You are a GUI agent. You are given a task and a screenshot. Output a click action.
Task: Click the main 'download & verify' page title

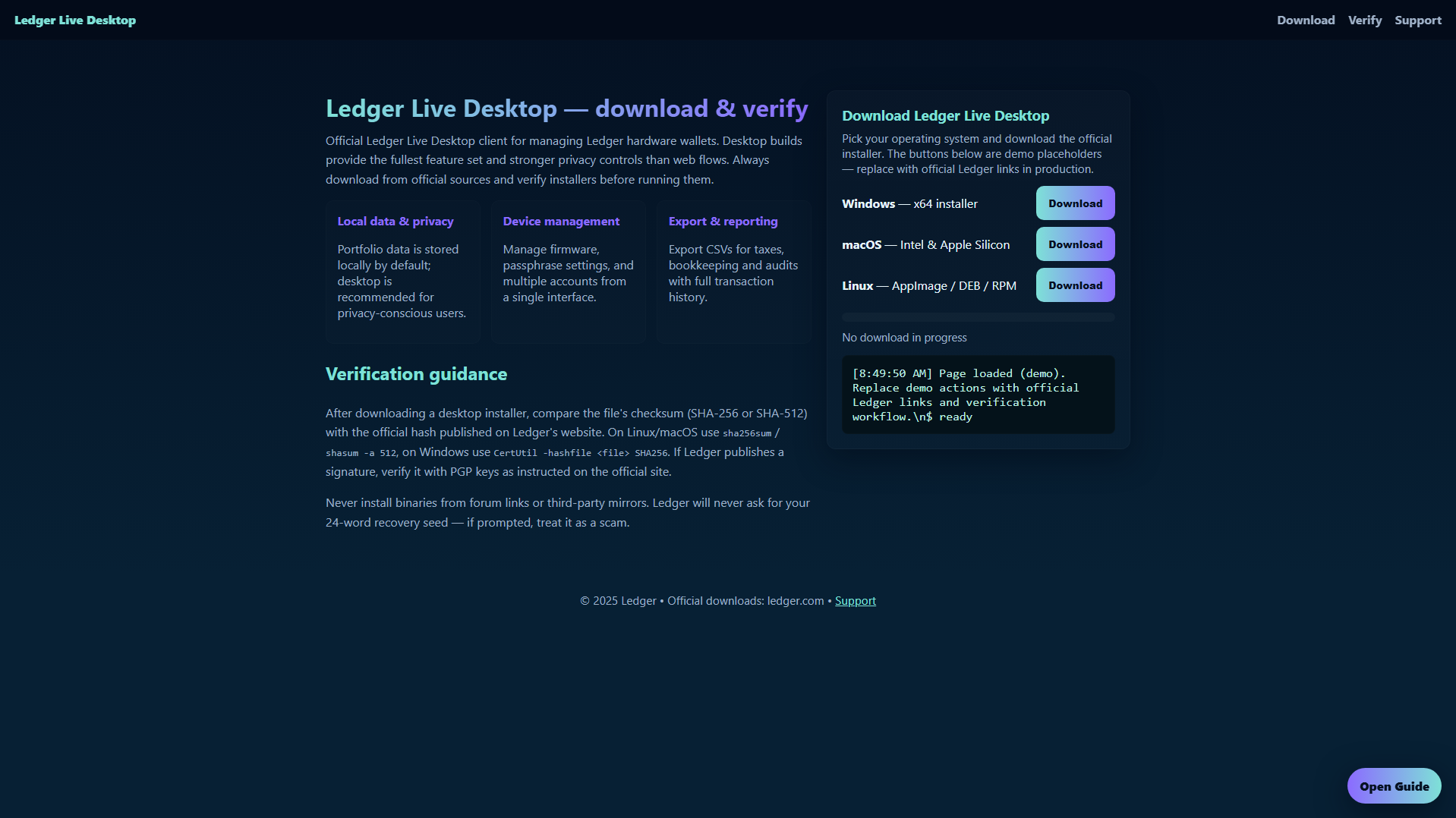tap(566, 109)
